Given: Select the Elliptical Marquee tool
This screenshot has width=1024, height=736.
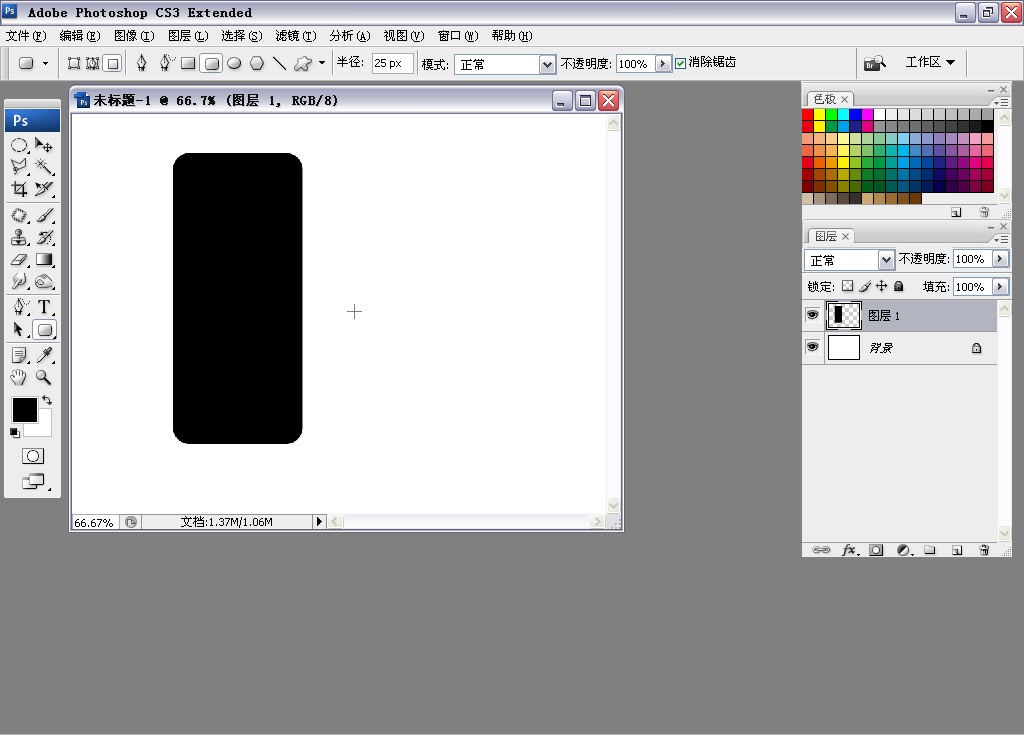Looking at the screenshot, I should 19,145.
